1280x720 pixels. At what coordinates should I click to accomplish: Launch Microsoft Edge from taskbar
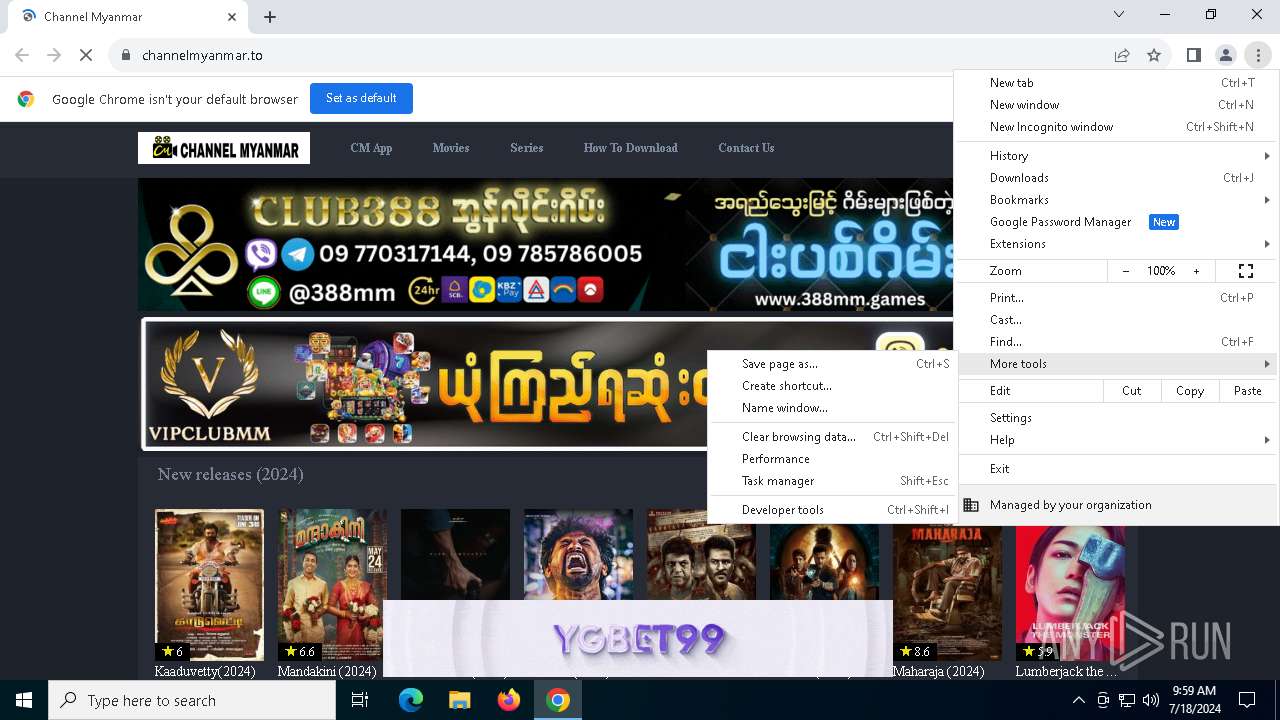tap(411, 700)
